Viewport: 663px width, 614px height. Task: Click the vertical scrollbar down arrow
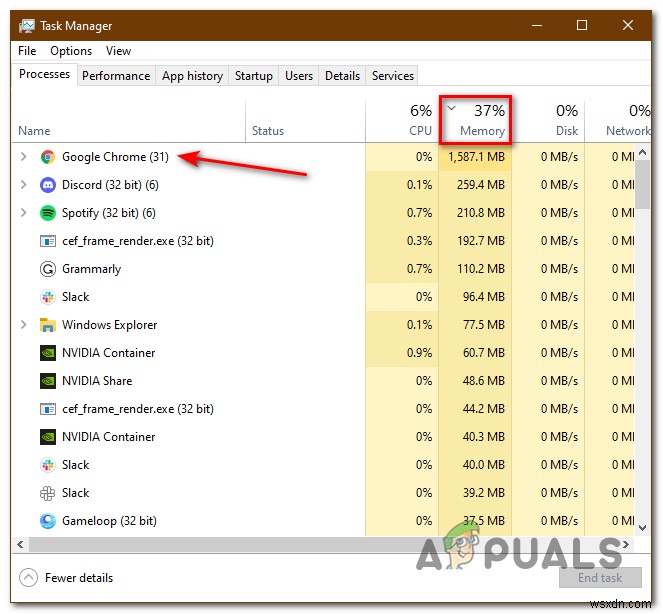[643, 527]
